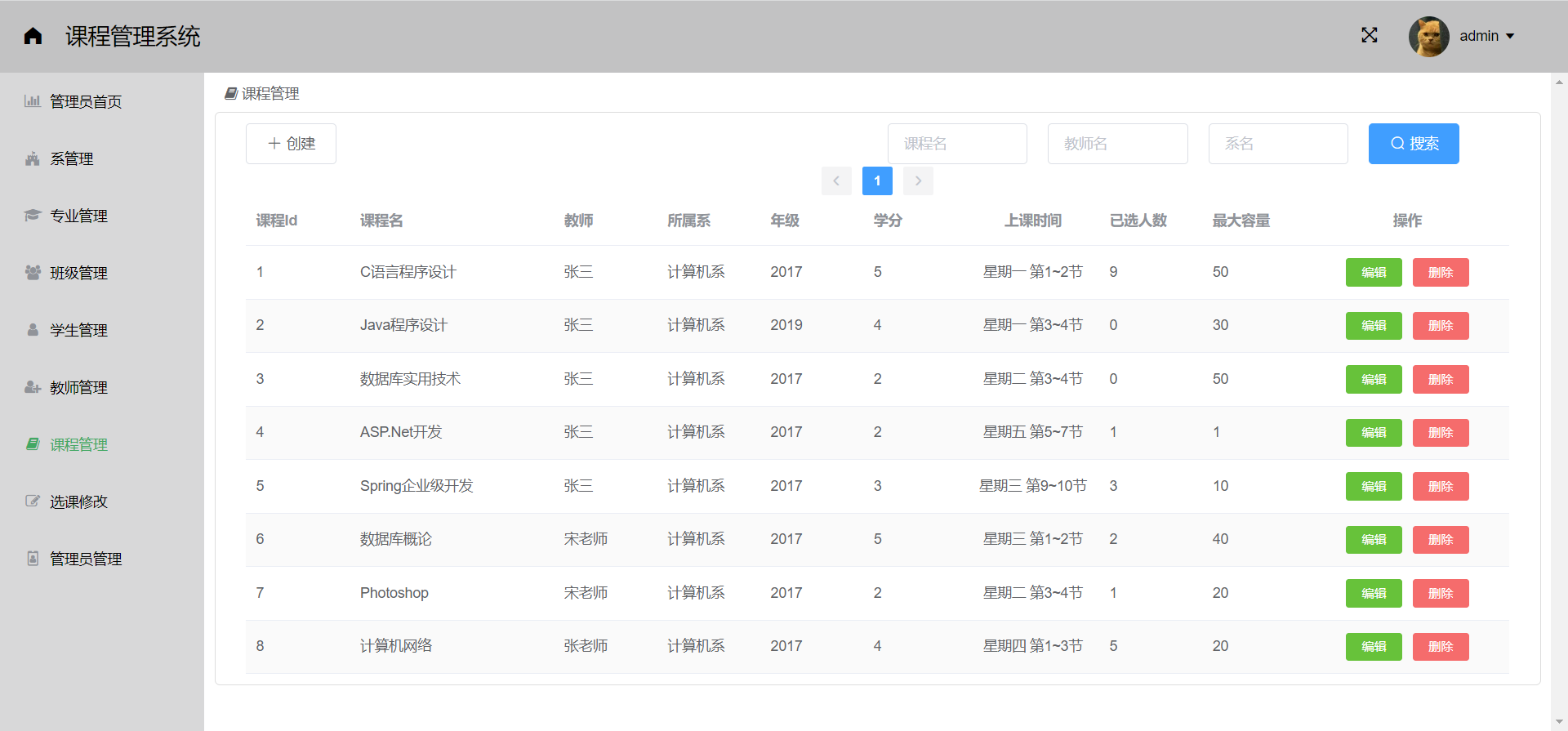The height and width of the screenshot is (731, 1568).
Task: Edit the 数据库实用技术 course
Action: [x=1374, y=380]
